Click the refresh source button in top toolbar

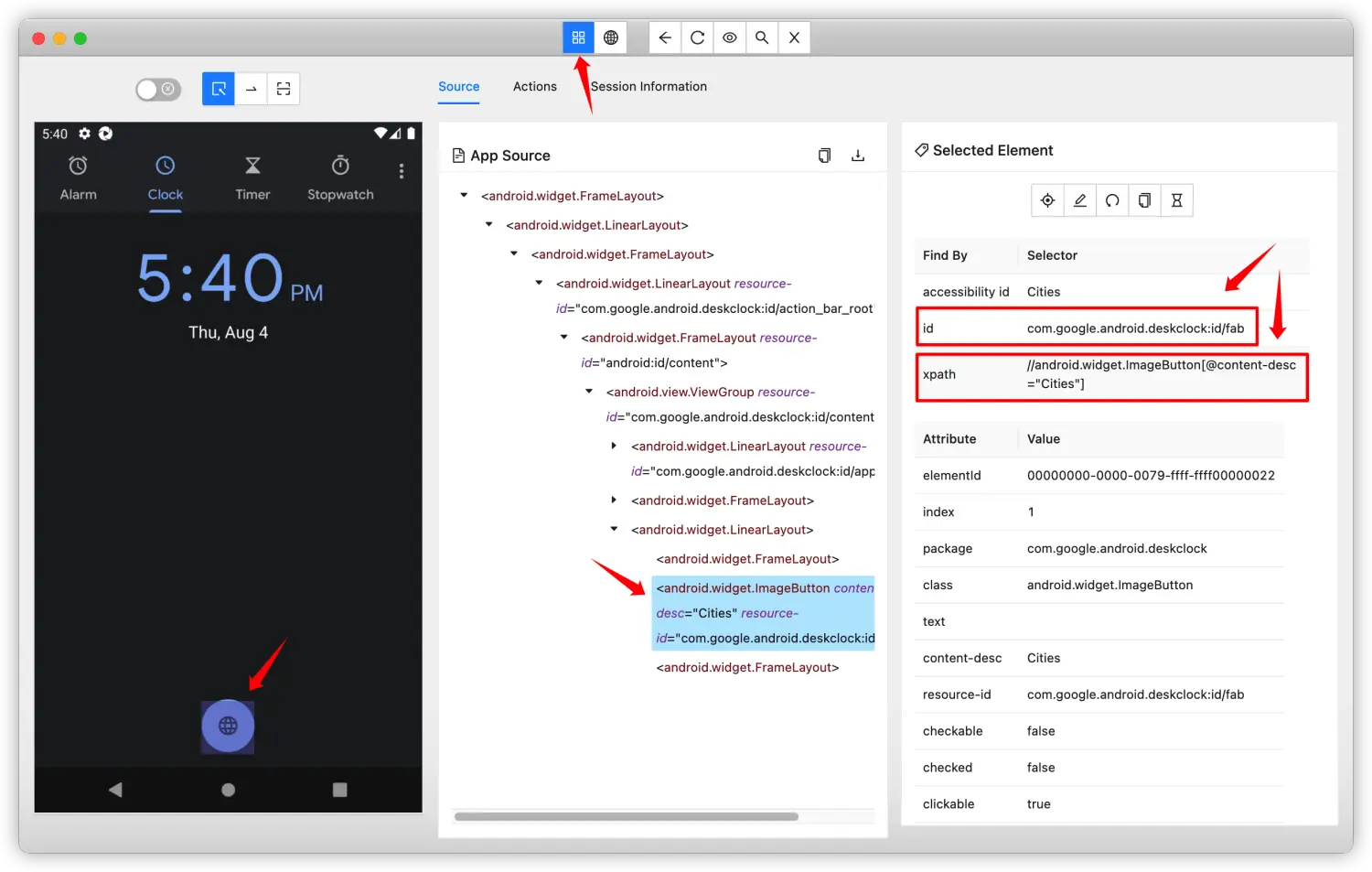(697, 38)
